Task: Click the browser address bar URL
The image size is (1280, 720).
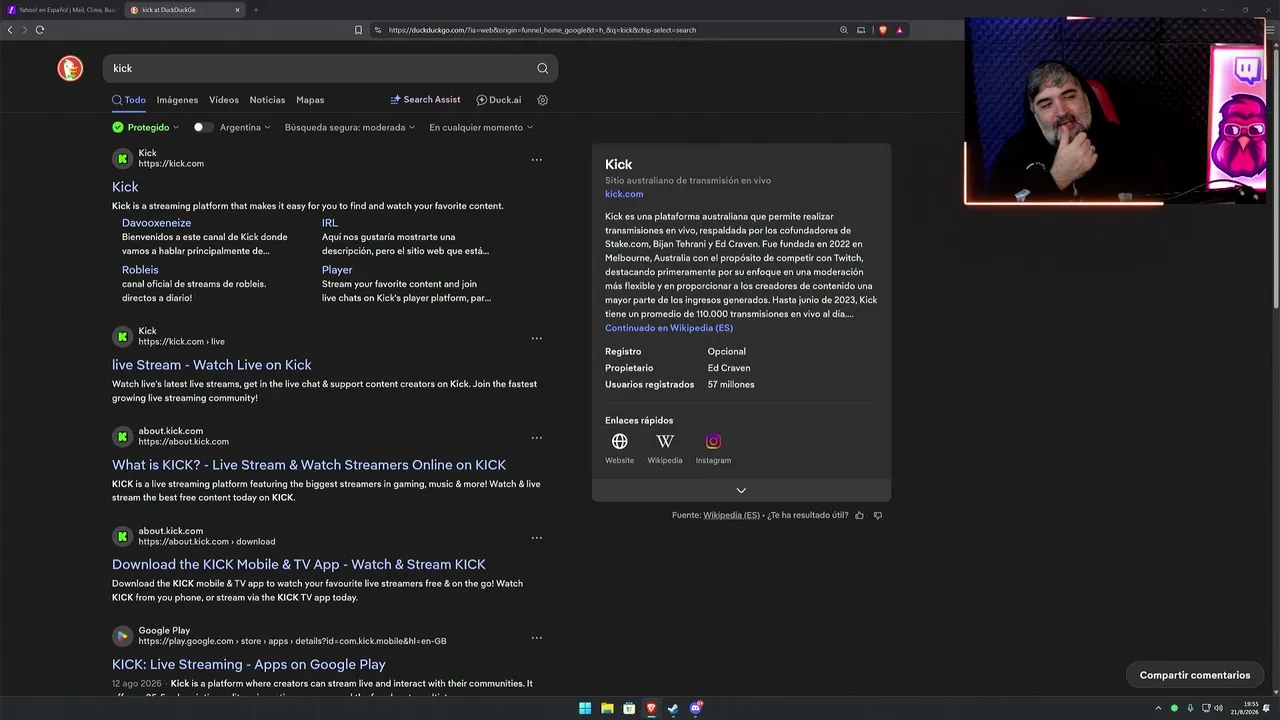Action: [x=542, y=30]
